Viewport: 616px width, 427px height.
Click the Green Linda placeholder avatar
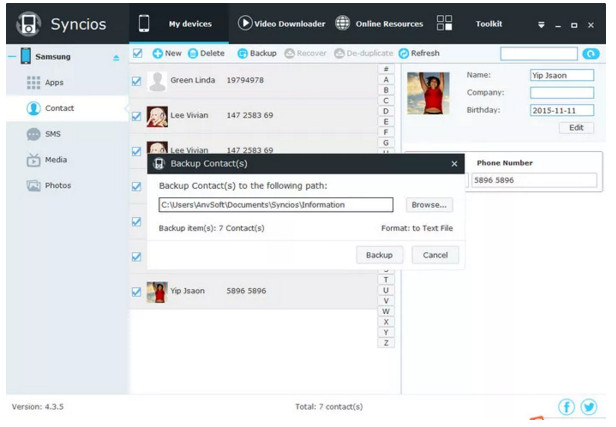(157, 81)
